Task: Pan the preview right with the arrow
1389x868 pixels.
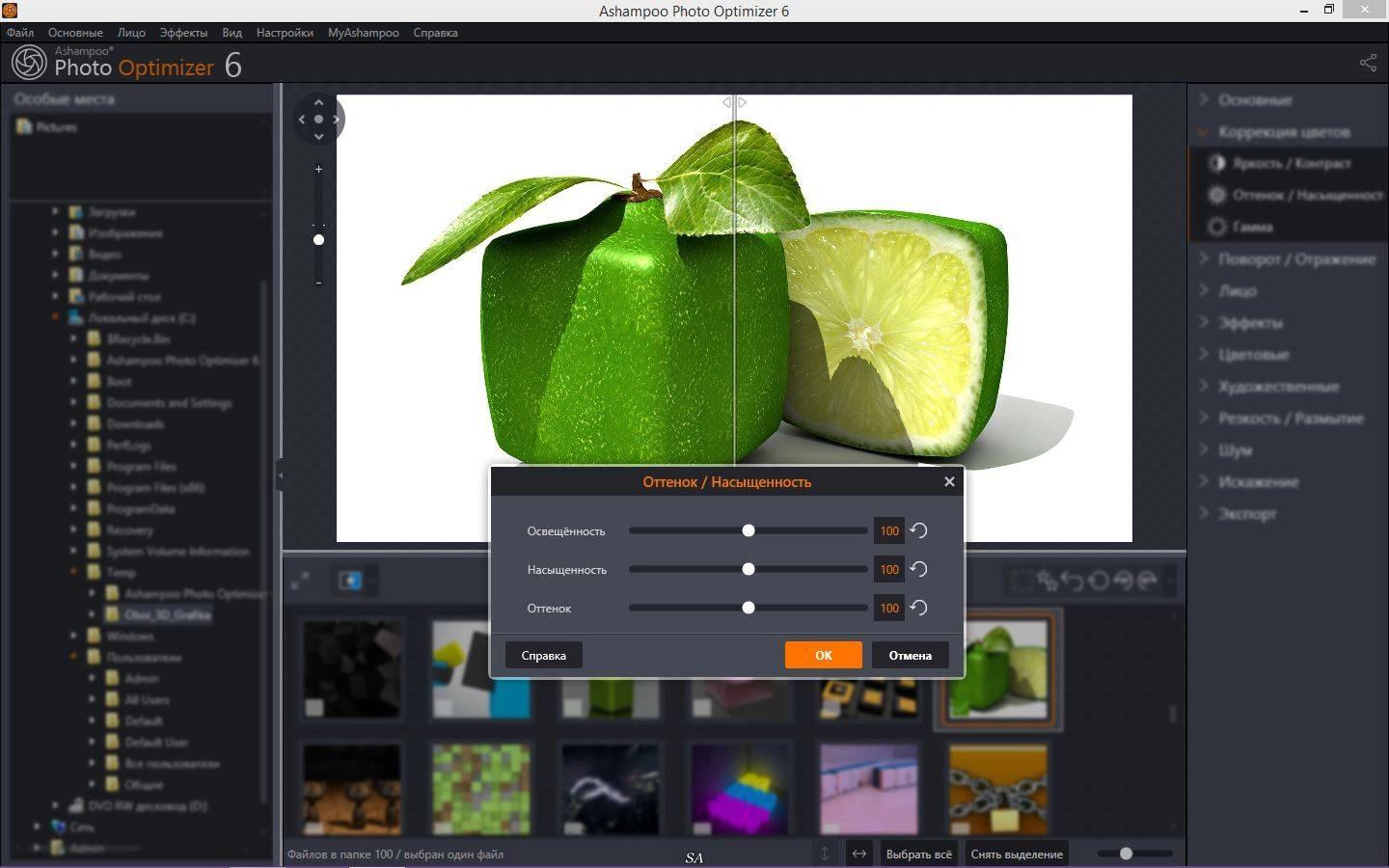Action: (x=336, y=120)
